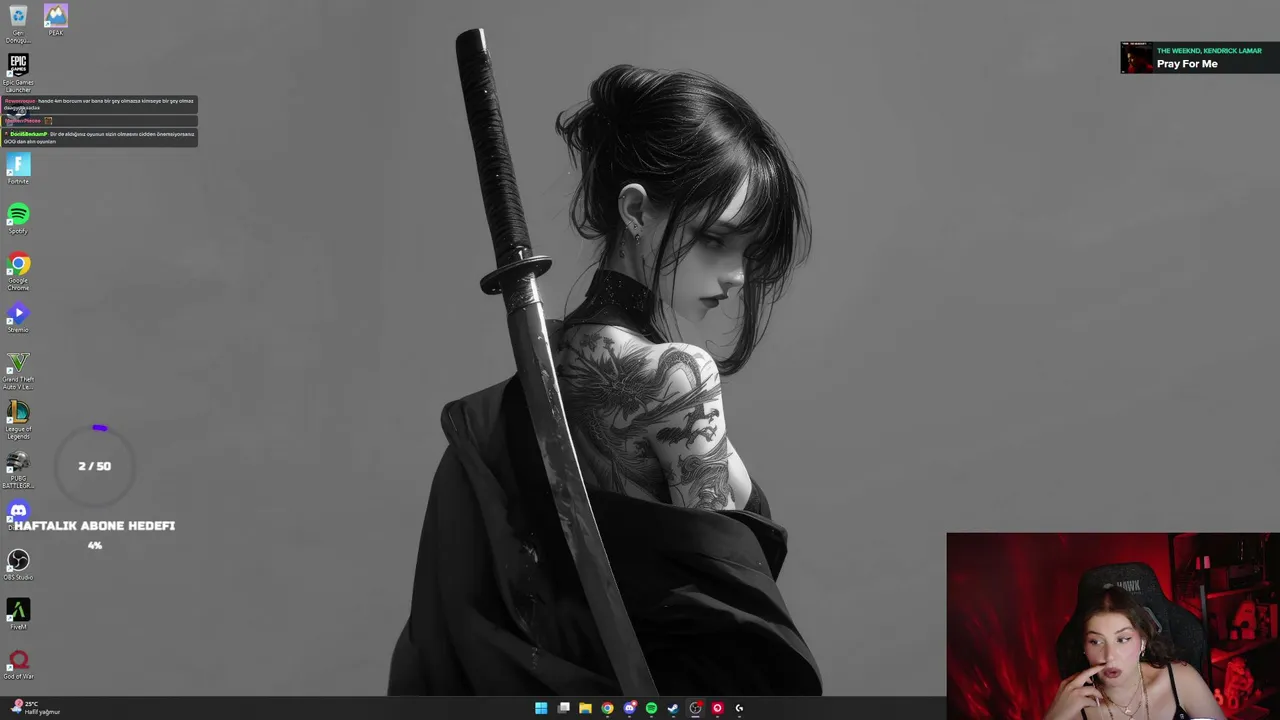Launch League of Legends from desktop
1280x720 pixels.
[x=18, y=421]
